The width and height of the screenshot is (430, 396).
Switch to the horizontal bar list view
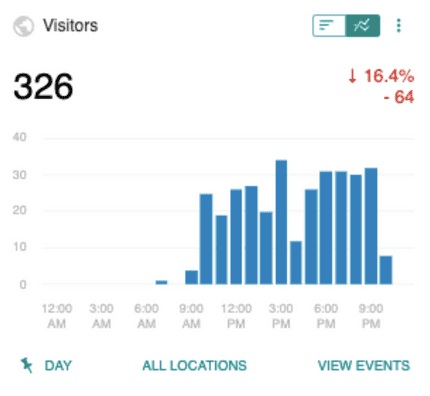(329, 25)
